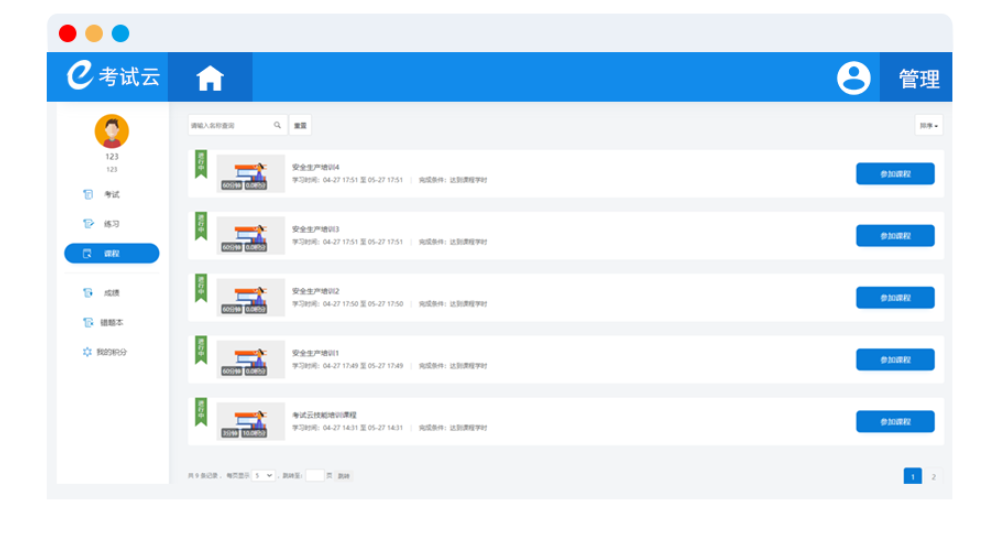Click the magnifier icon in the search box
This screenshot has height=536, width=997.
[x=277, y=126]
